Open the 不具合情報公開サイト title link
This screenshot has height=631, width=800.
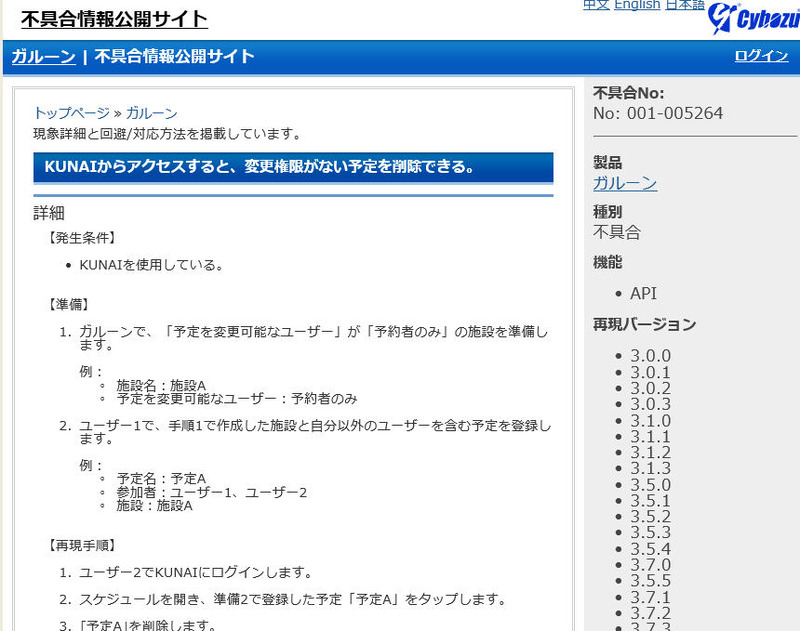(114, 19)
